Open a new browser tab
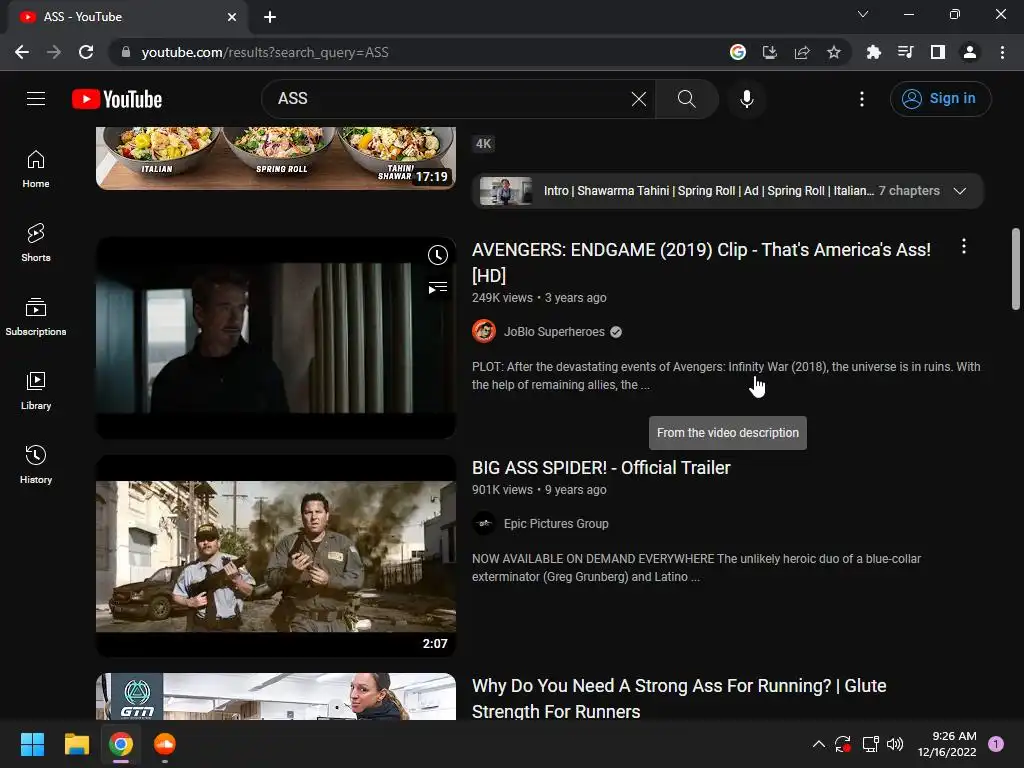The width and height of the screenshot is (1024, 768). tap(270, 17)
